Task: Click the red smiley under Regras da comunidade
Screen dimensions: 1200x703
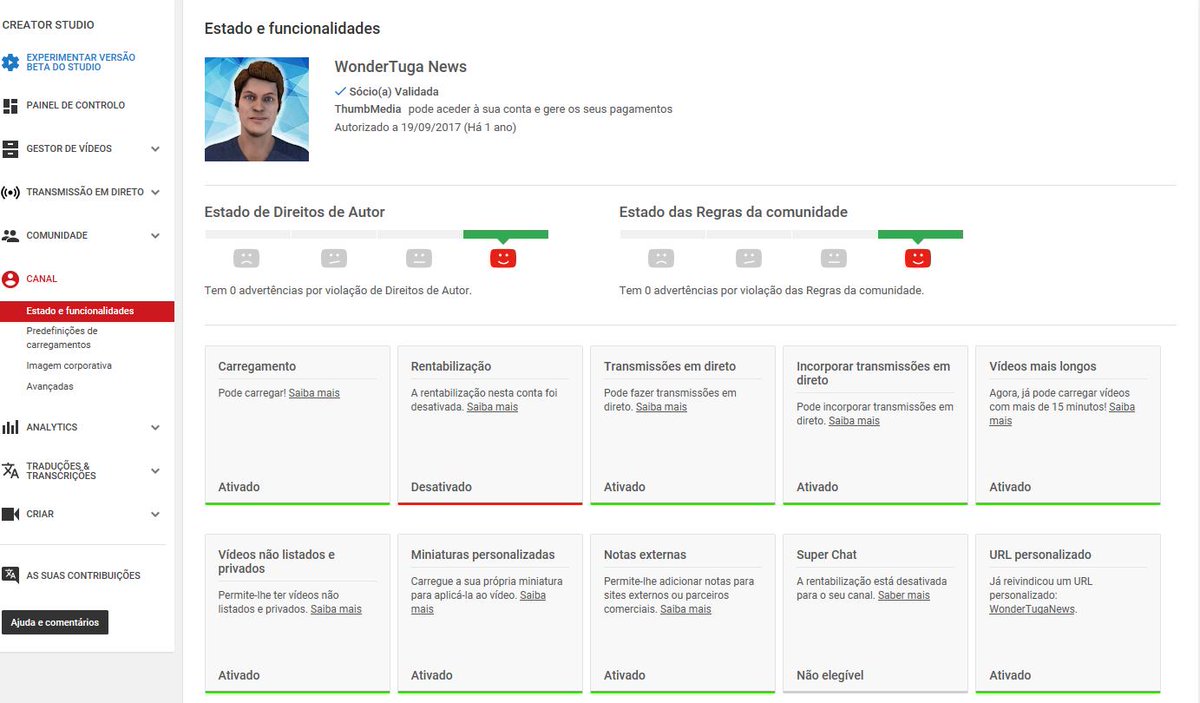Action: [917, 258]
